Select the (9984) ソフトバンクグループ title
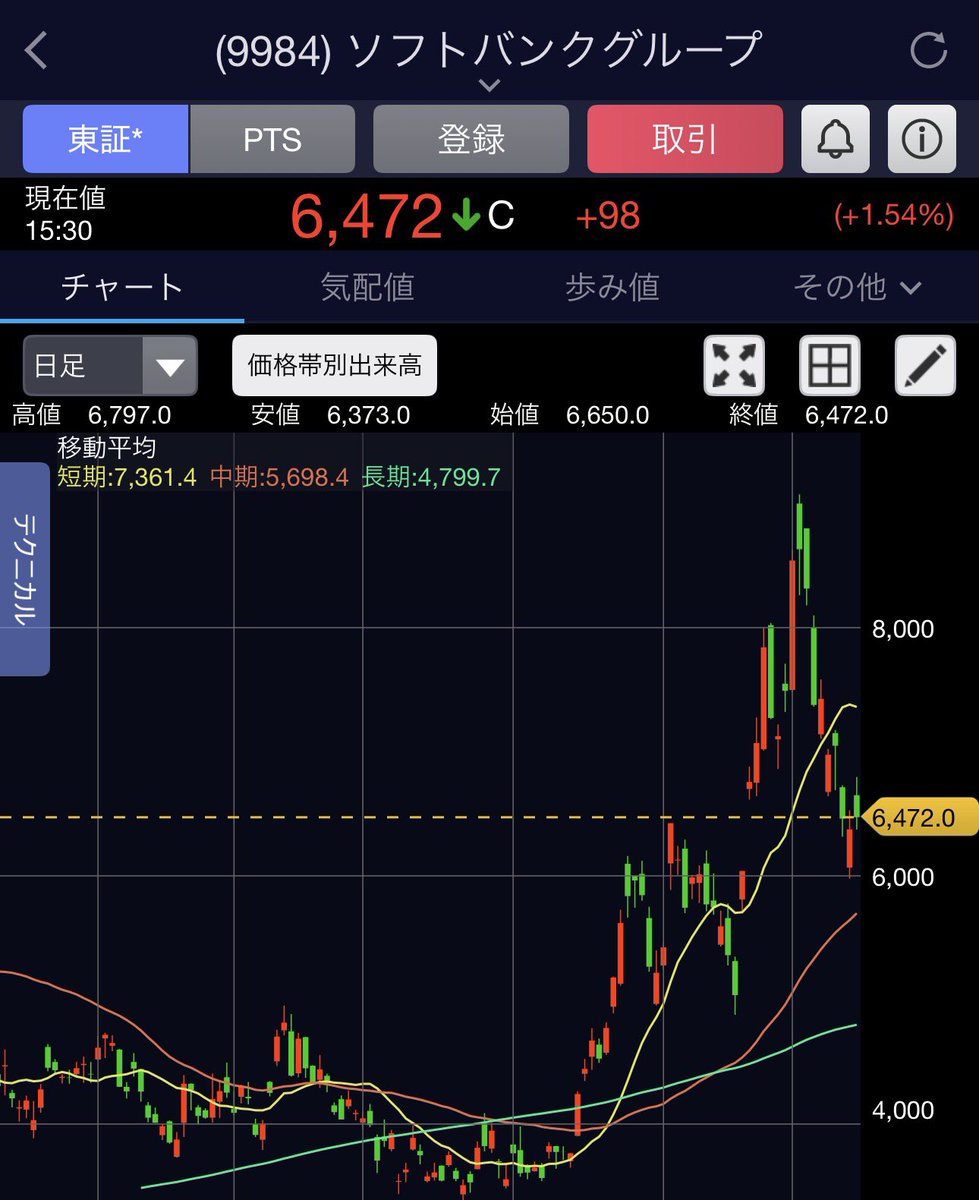Screen dimensions: 979x1200 pyautogui.click(x=488, y=51)
